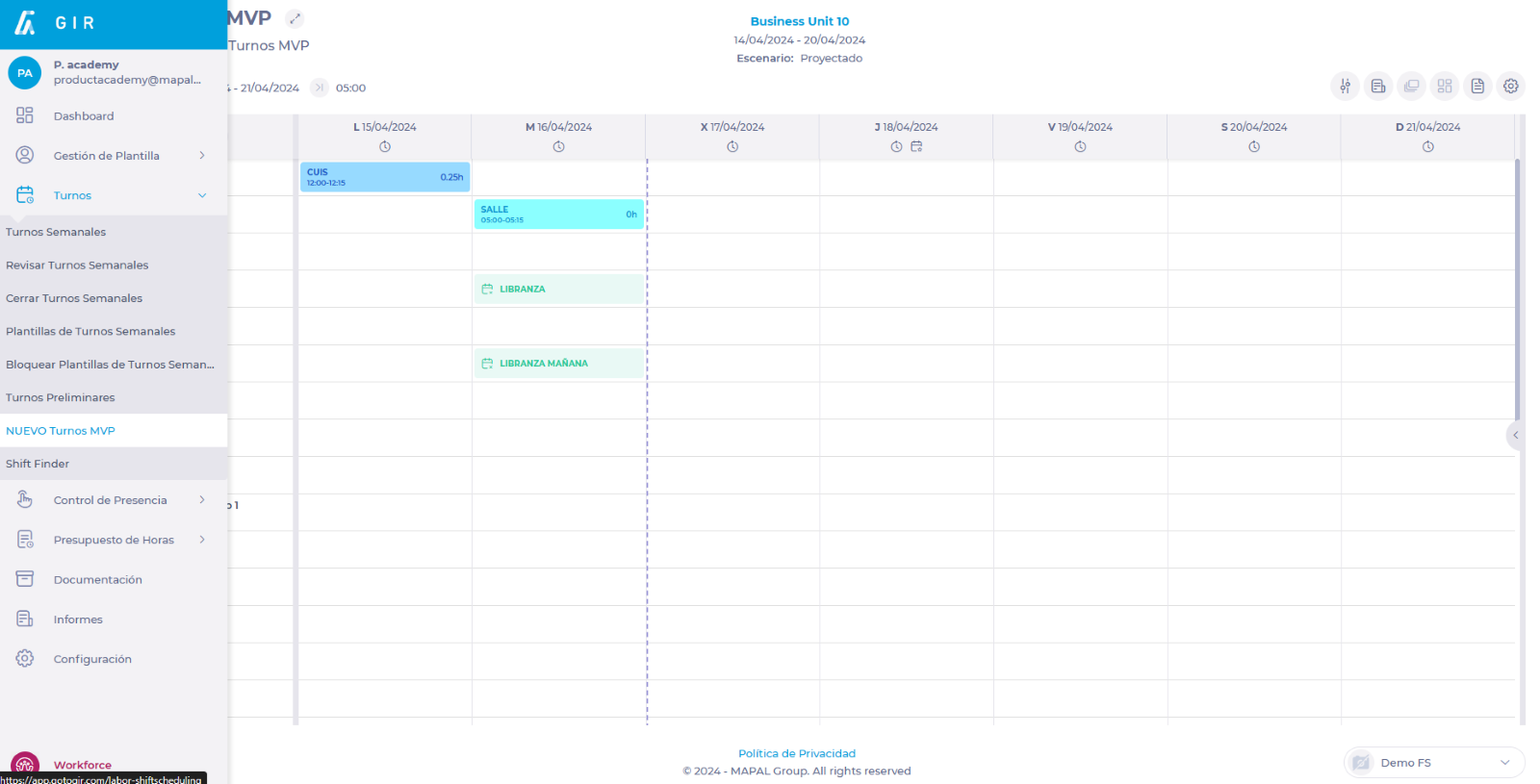The width and height of the screenshot is (1540, 784).
Task: Select the CUIS shift block on Monday
Action: 384,177
